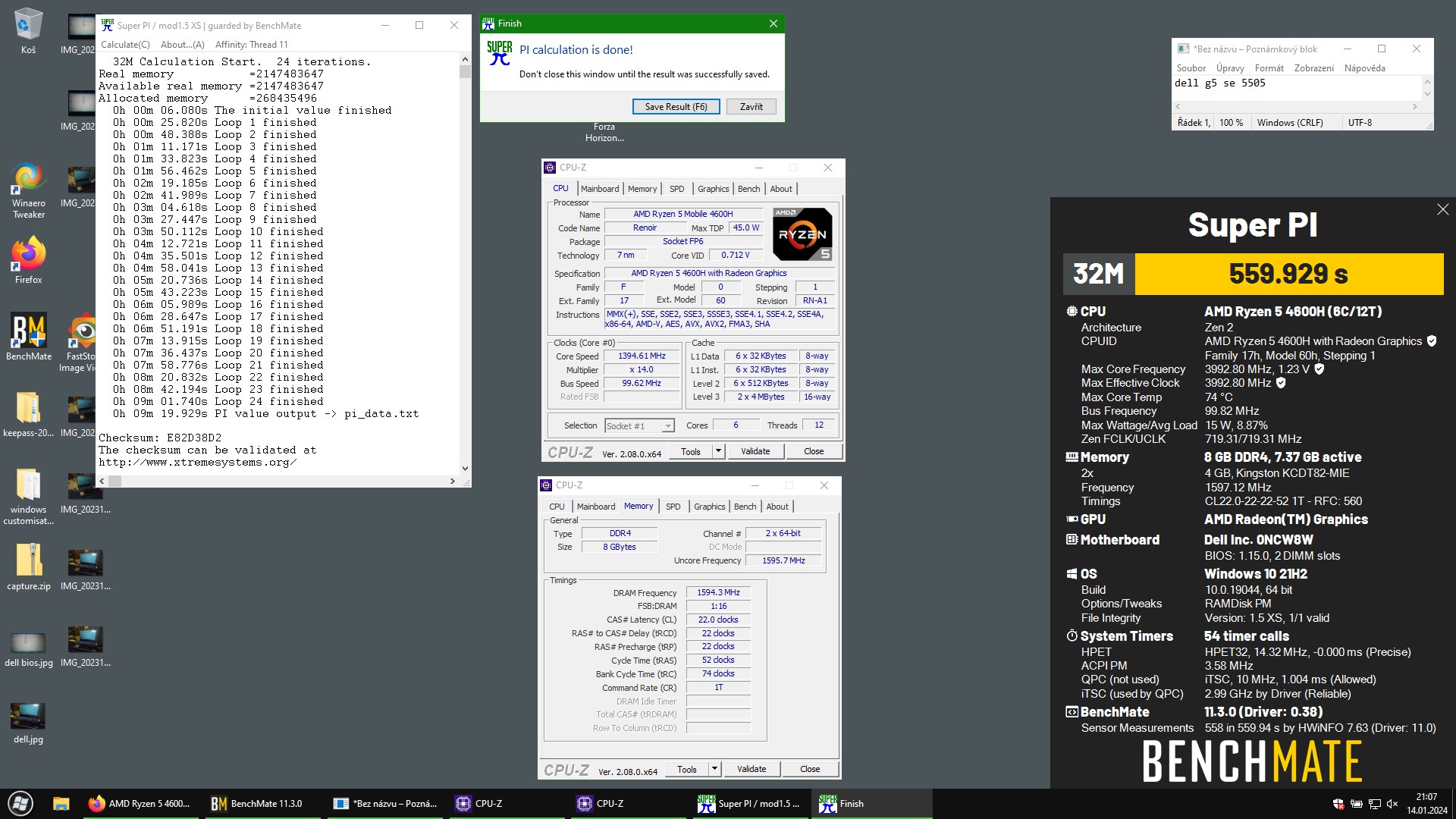
Task: Expand Tools dropdown arrow in upper CPU-Z
Action: click(718, 452)
